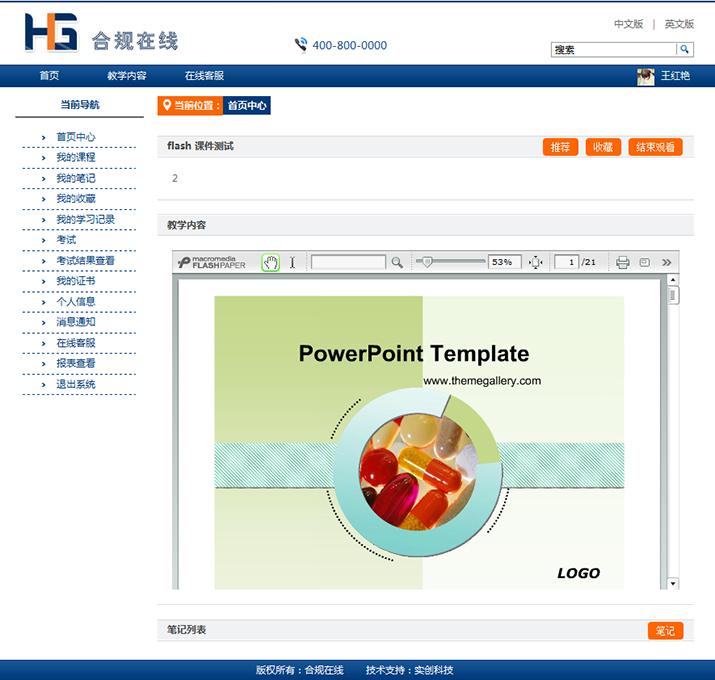Open 消息通知 in the sidebar
The width and height of the screenshot is (715, 680).
point(76,322)
